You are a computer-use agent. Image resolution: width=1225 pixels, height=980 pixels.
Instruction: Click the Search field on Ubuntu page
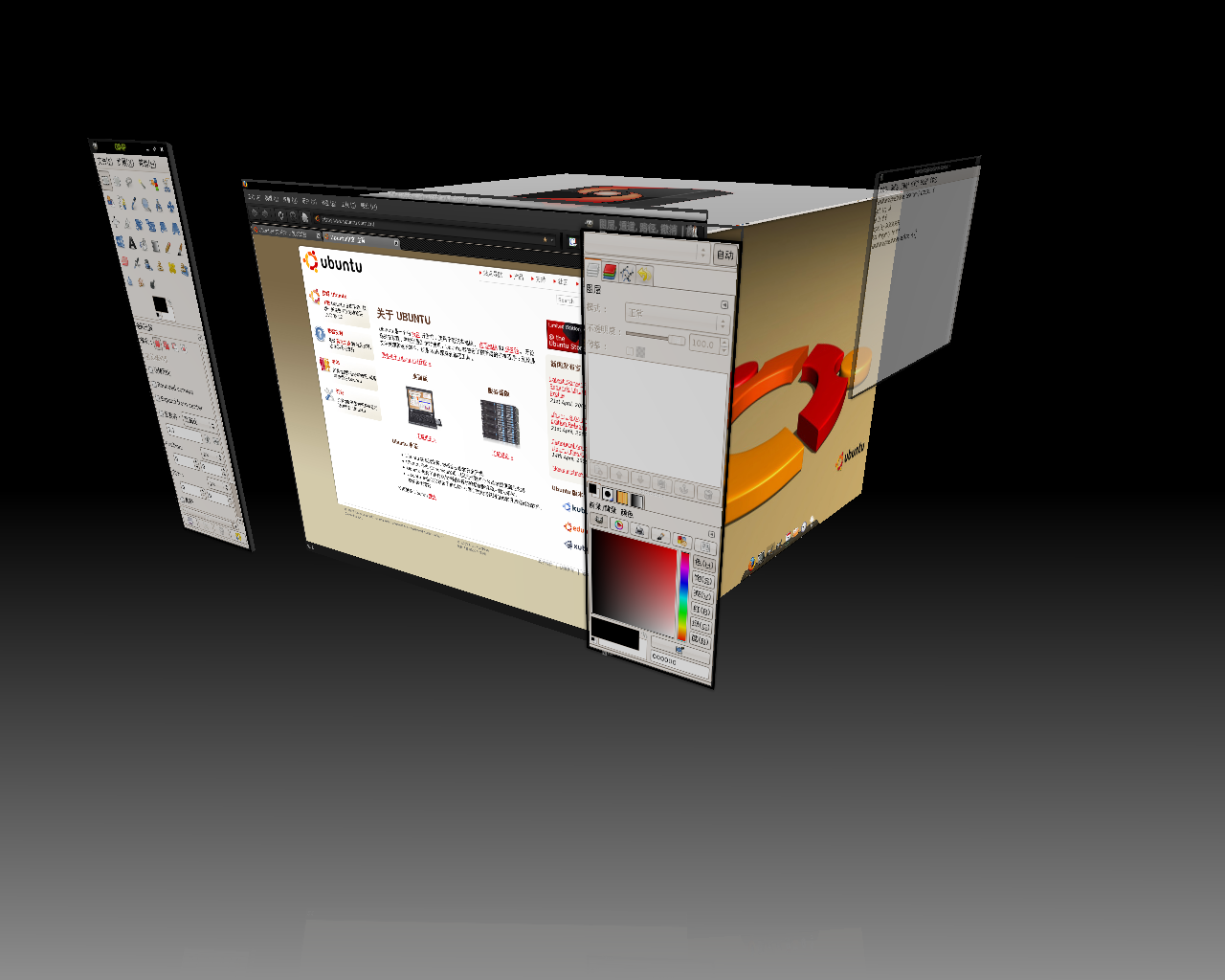568,301
